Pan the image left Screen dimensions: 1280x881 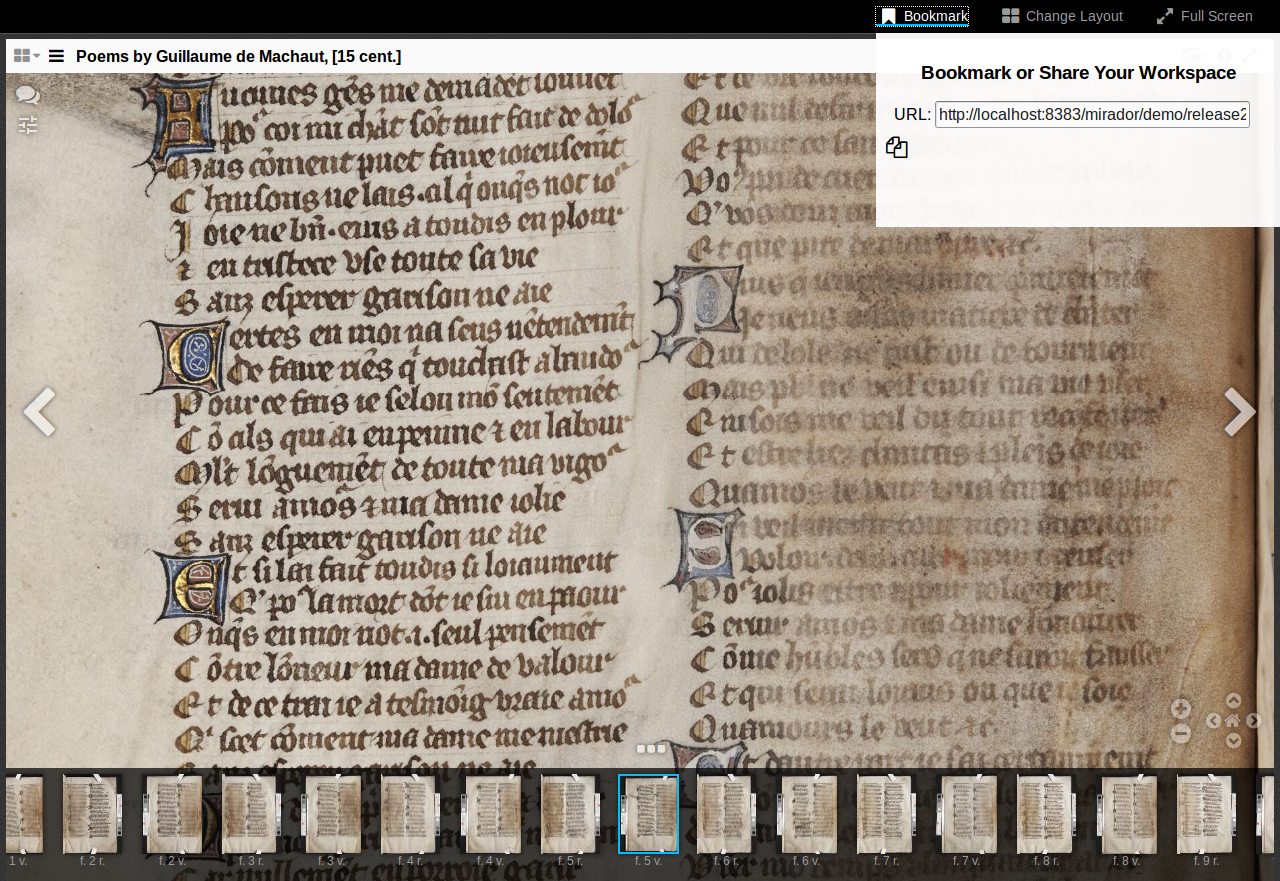coord(1213,721)
